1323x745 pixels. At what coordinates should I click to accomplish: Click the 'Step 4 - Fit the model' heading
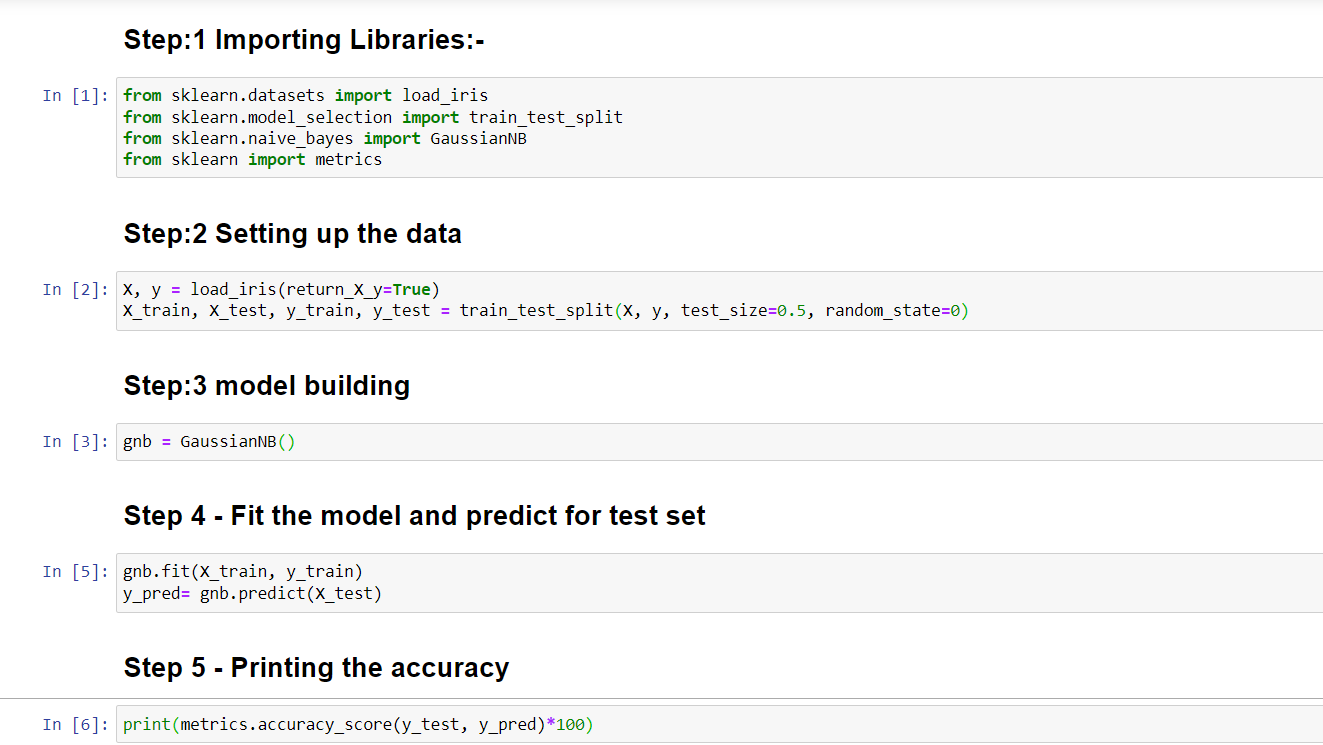(414, 516)
